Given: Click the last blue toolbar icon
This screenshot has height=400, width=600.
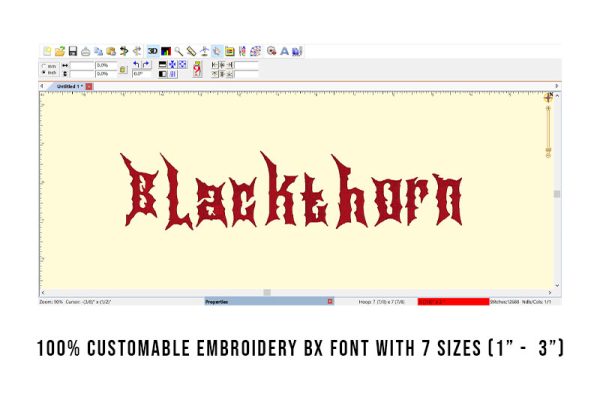Looking at the screenshot, I should point(297,51).
